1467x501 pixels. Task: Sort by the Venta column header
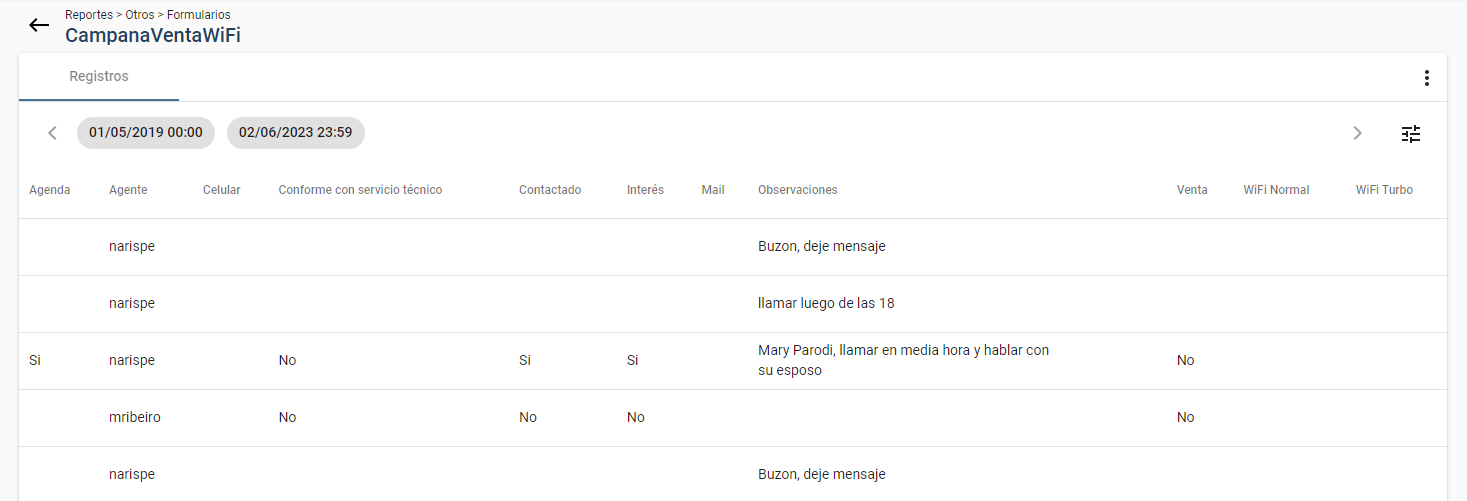pyautogui.click(x=1192, y=190)
